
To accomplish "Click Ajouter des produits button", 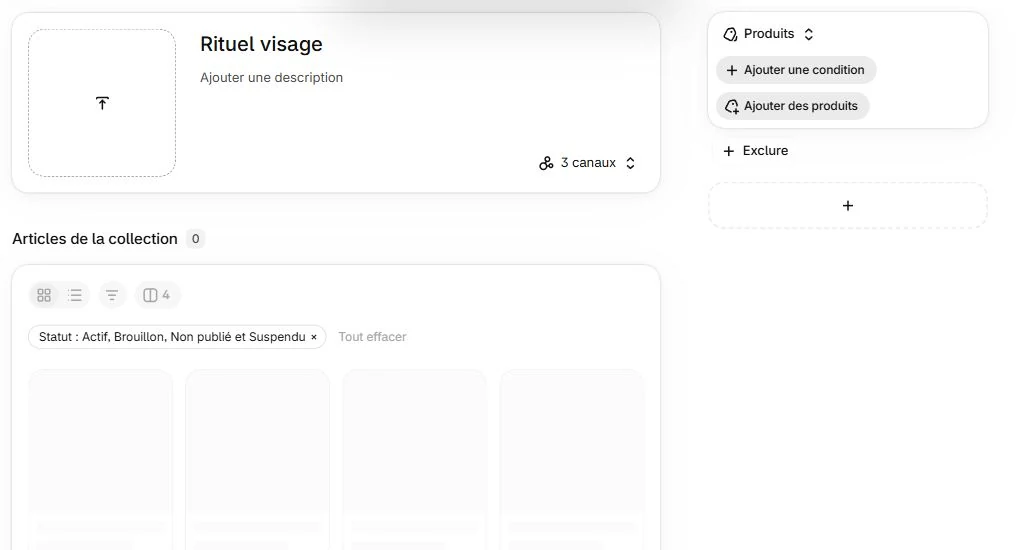I will [x=793, y=105].
